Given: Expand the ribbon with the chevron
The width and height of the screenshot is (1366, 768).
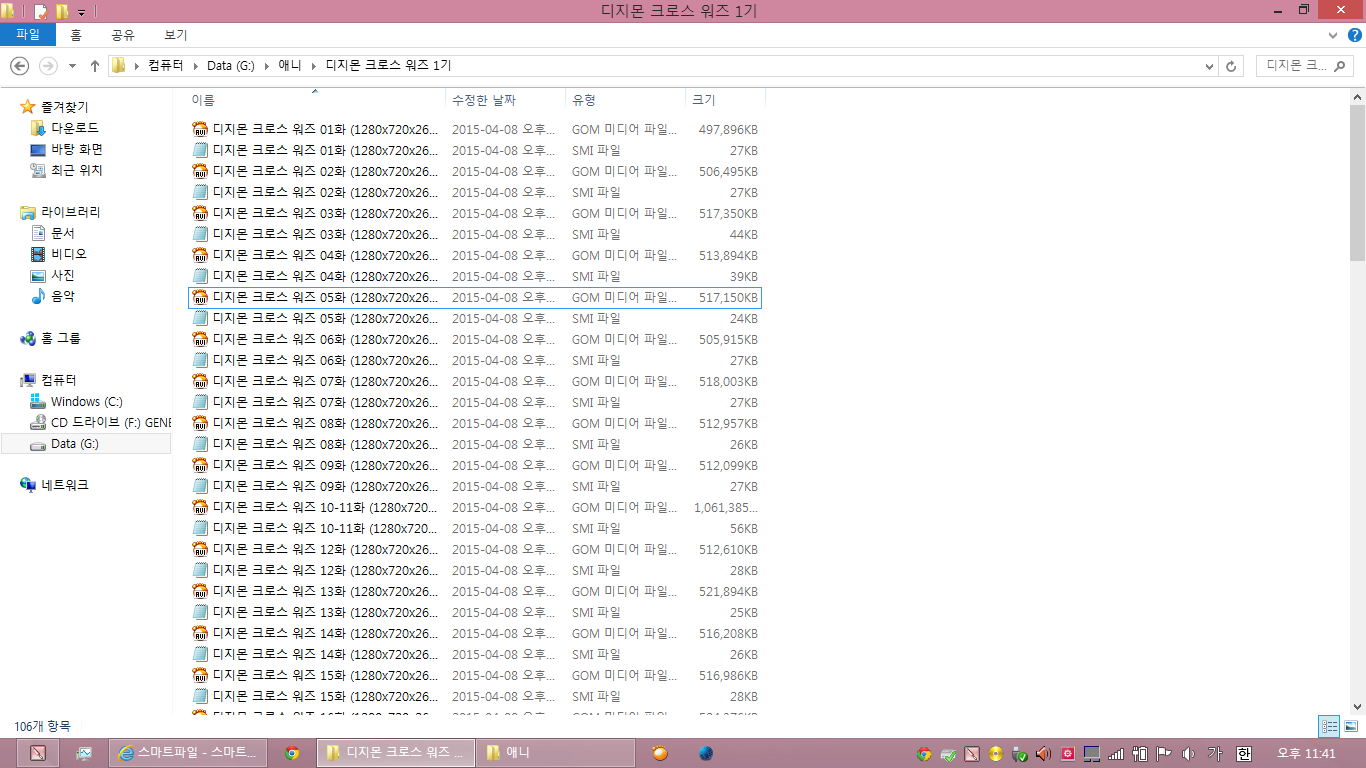Looking at the screenshot, I should point(1333,35).
